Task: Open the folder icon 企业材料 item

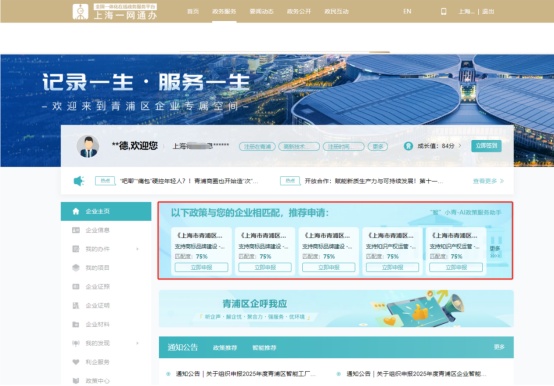Action: click(76, 324)
